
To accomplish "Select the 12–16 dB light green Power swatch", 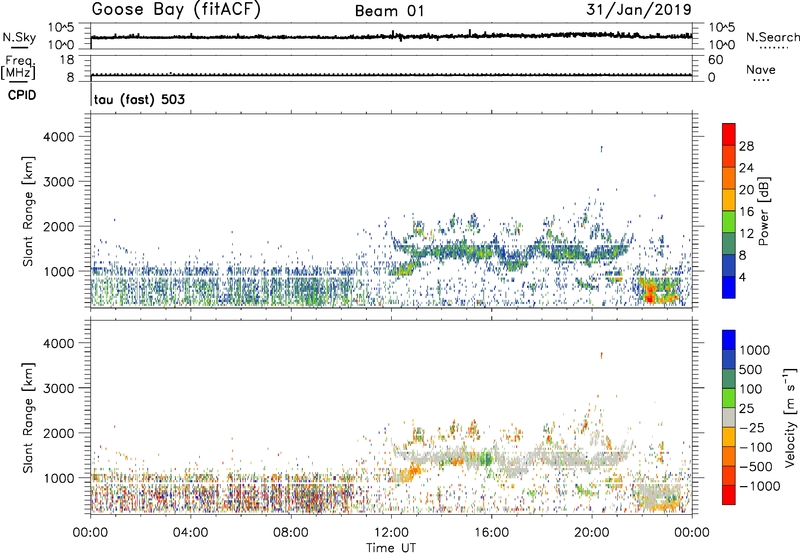I will tap(729, 222).
